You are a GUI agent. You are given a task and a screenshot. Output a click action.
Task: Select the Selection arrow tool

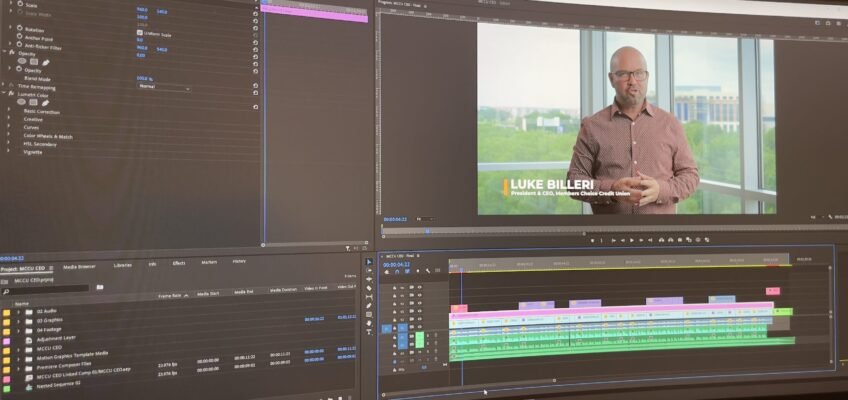(369, 262)
